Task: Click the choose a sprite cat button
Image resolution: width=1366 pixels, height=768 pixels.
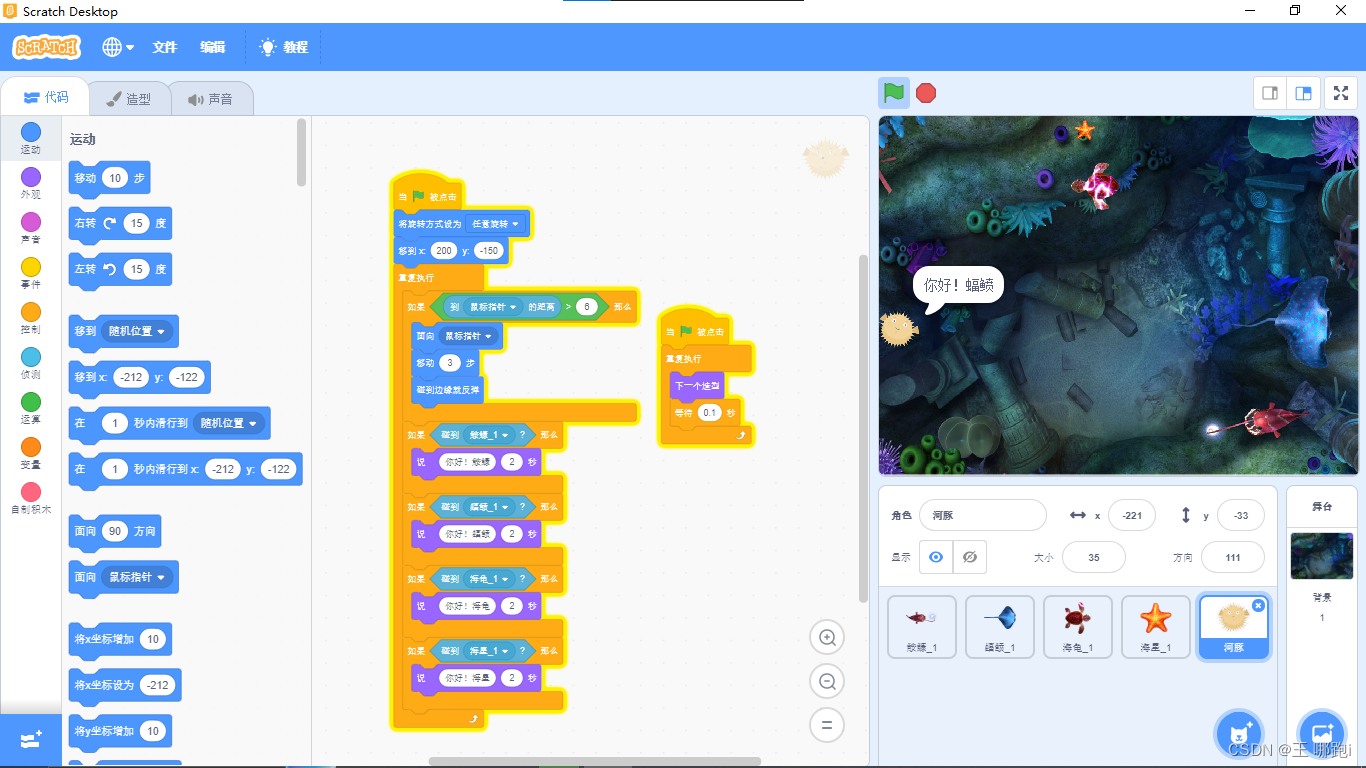Action: pos(1240,735)
